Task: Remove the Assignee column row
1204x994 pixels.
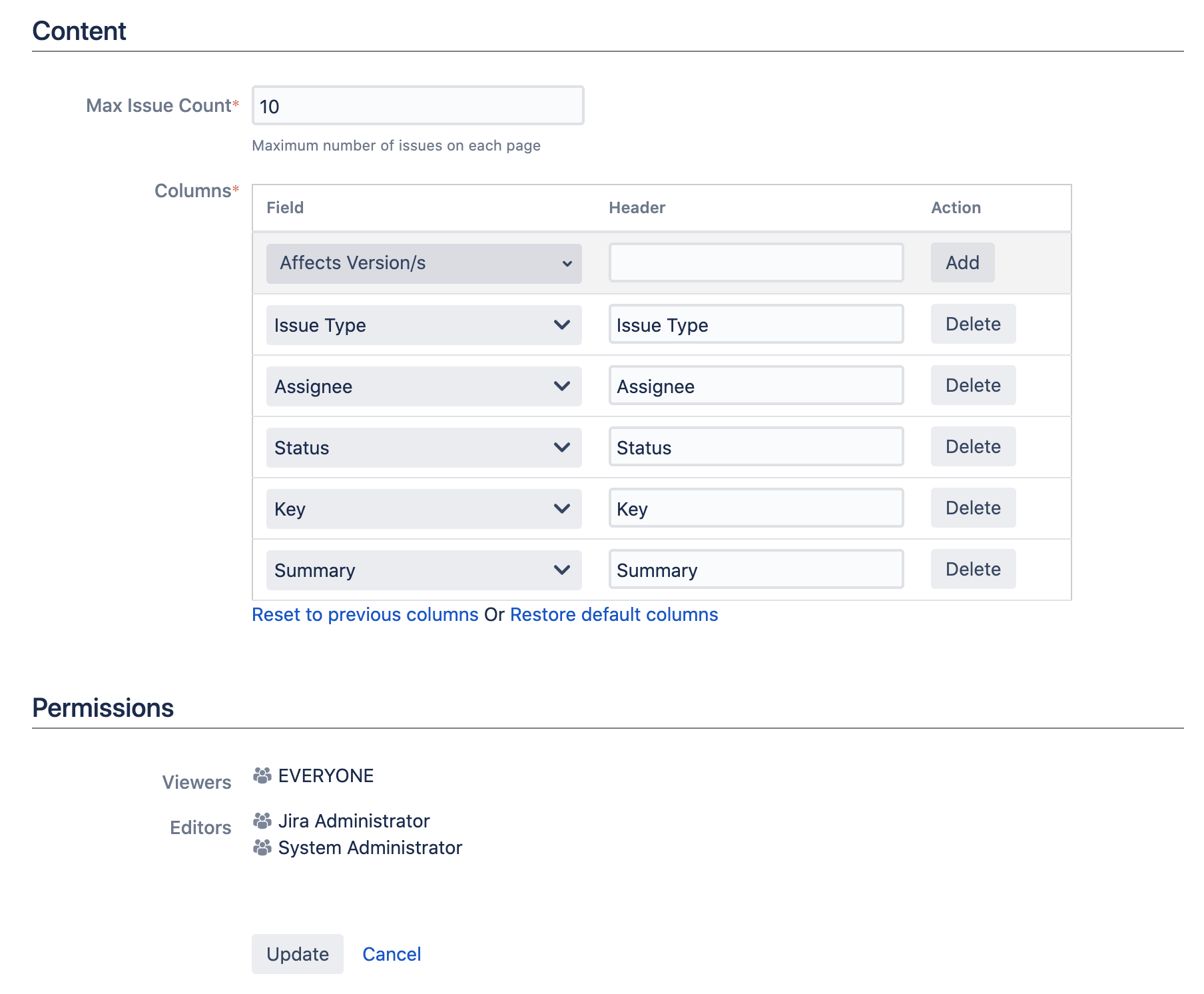Action: (x=972, y=386)
